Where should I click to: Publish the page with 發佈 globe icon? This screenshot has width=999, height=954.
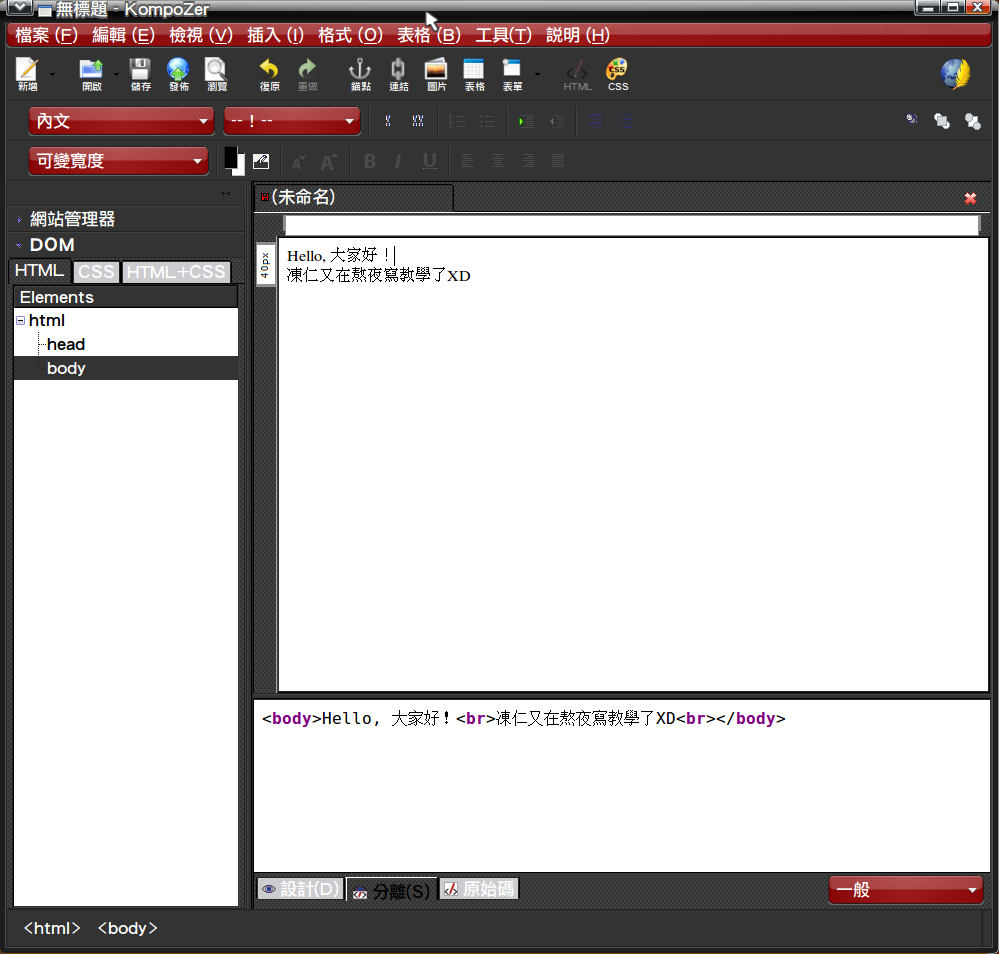point(178,75)
